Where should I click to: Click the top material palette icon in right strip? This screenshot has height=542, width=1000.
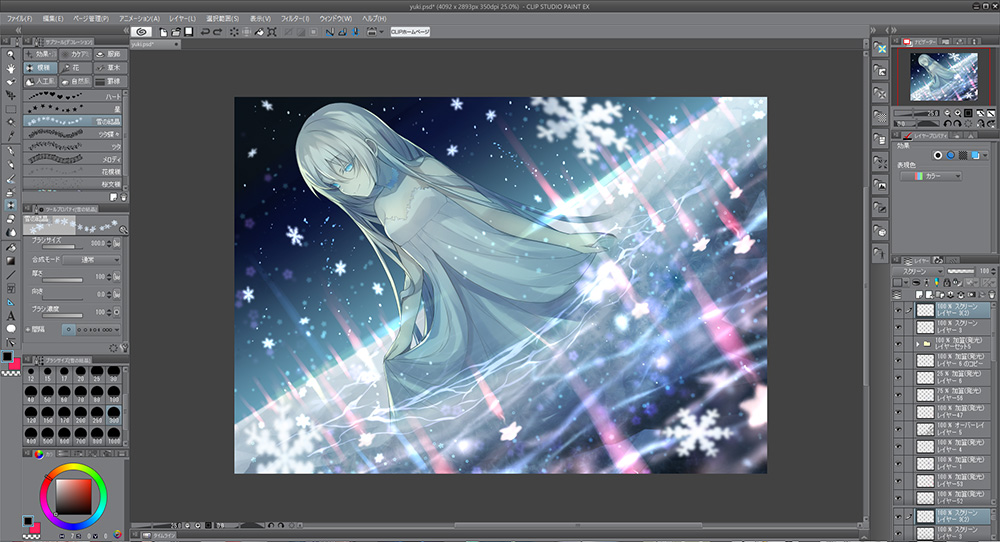tap(880, 48)
